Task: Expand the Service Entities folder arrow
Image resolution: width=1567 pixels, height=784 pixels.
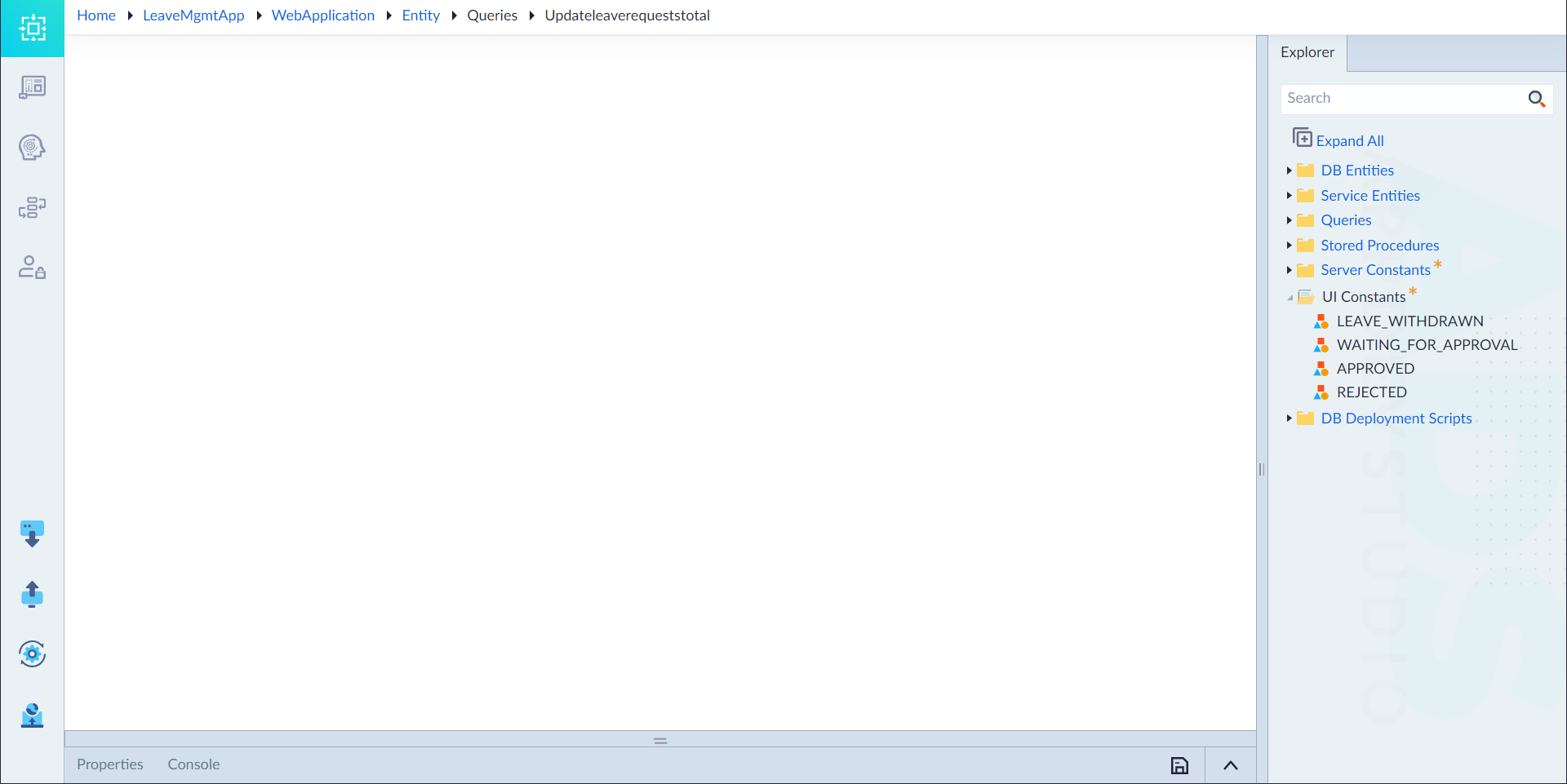Action: (1290, 196)
